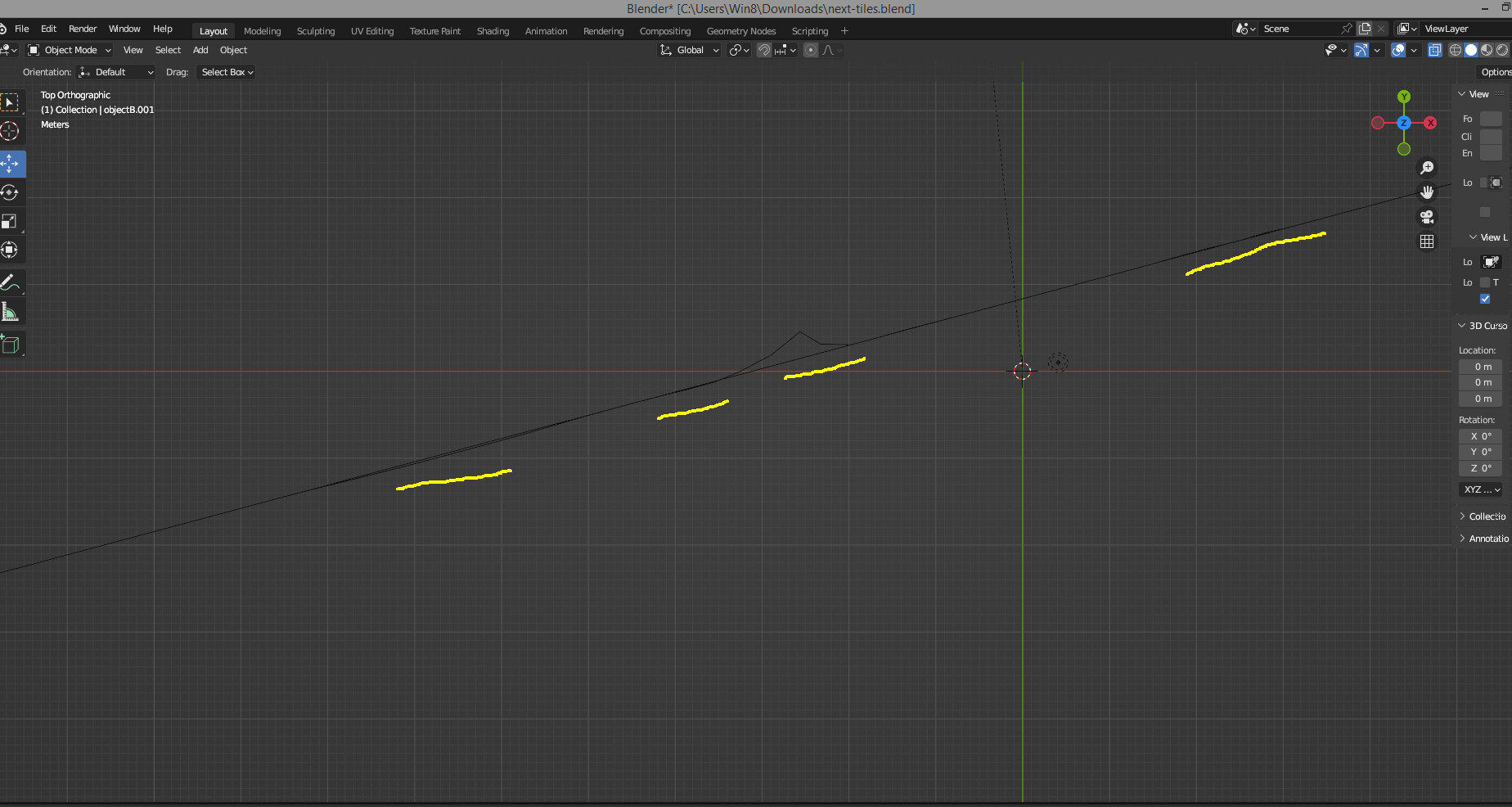Collapse the 3D Cursor panel
The height and width of the screenshot is (807, 1512).
point(1481,325)
